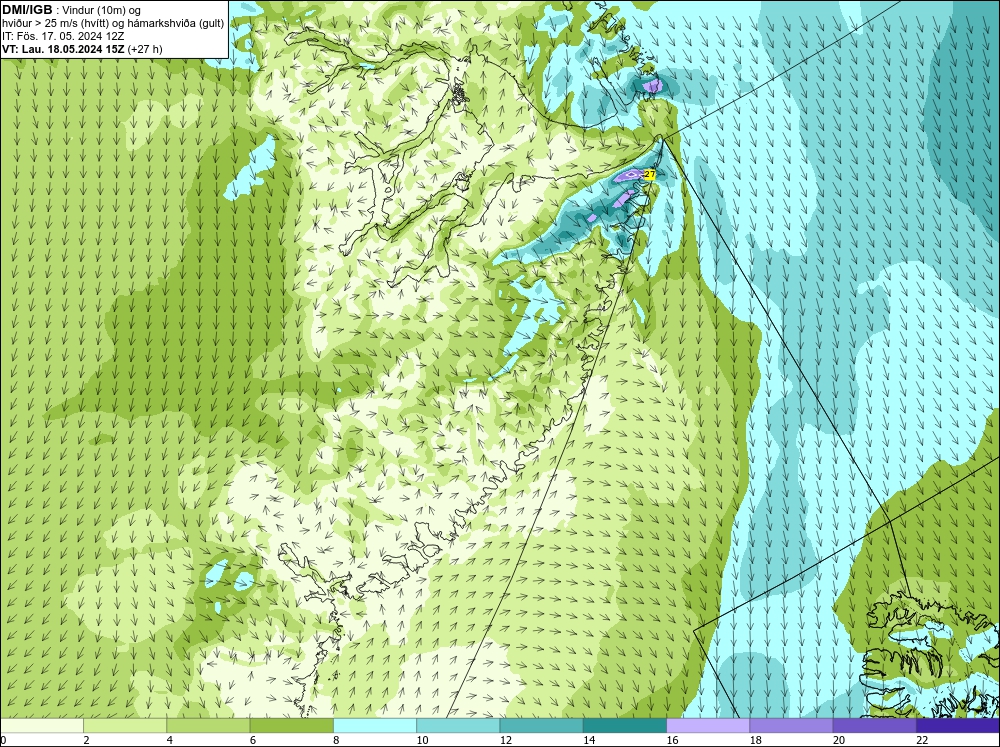Click the valid time 'VT: Lau. 18.05.2024 15Z'
Image resolution: width=1000 pixels, height=747 pixels.
(x=63, y=49)
